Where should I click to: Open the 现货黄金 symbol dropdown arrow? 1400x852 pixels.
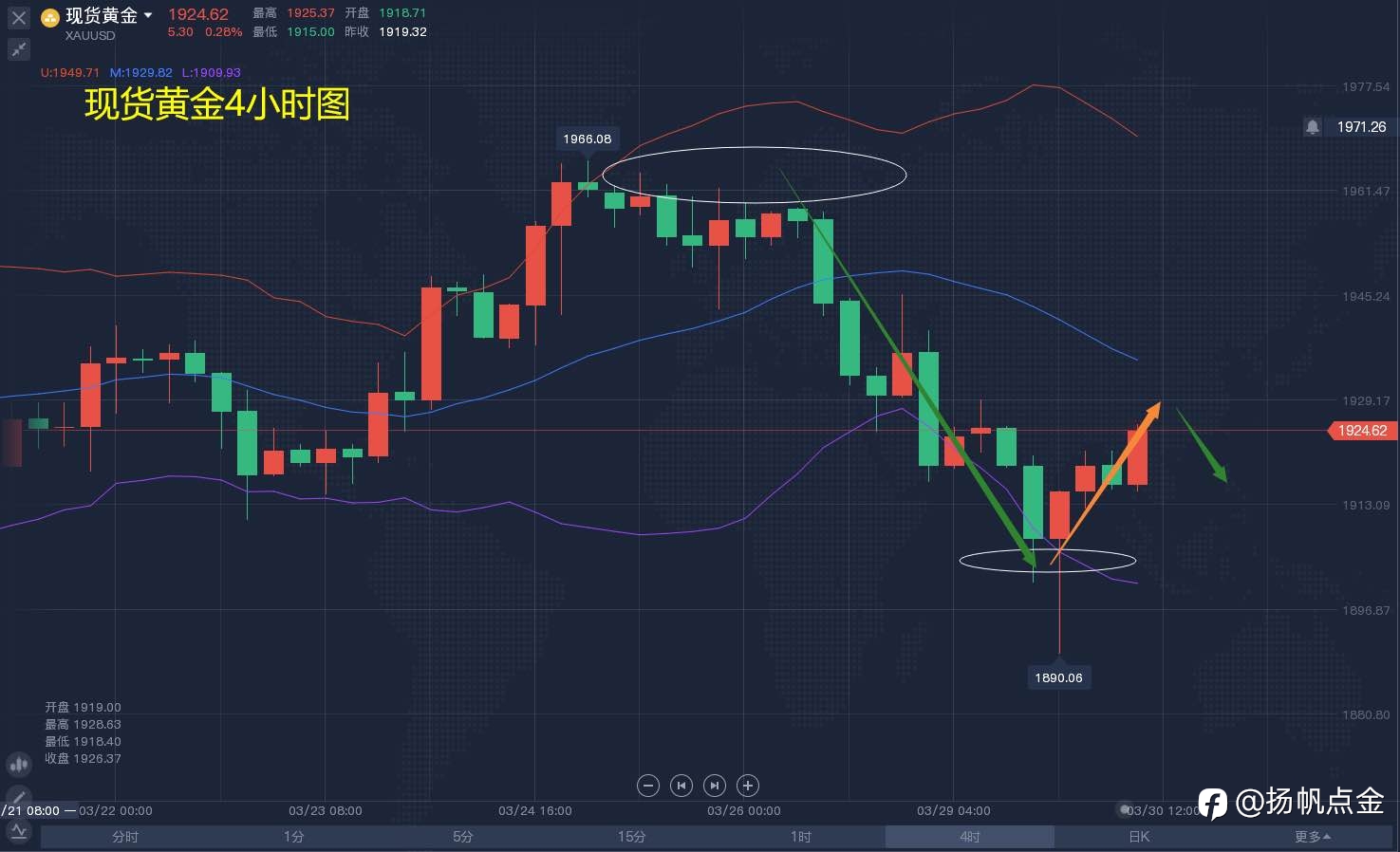[148, 15]
